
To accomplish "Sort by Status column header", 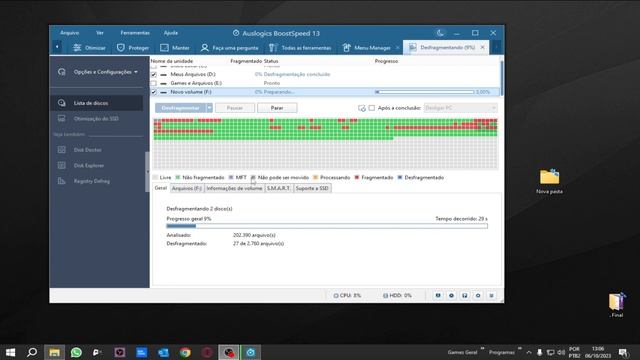I will [x=271, y=61].
